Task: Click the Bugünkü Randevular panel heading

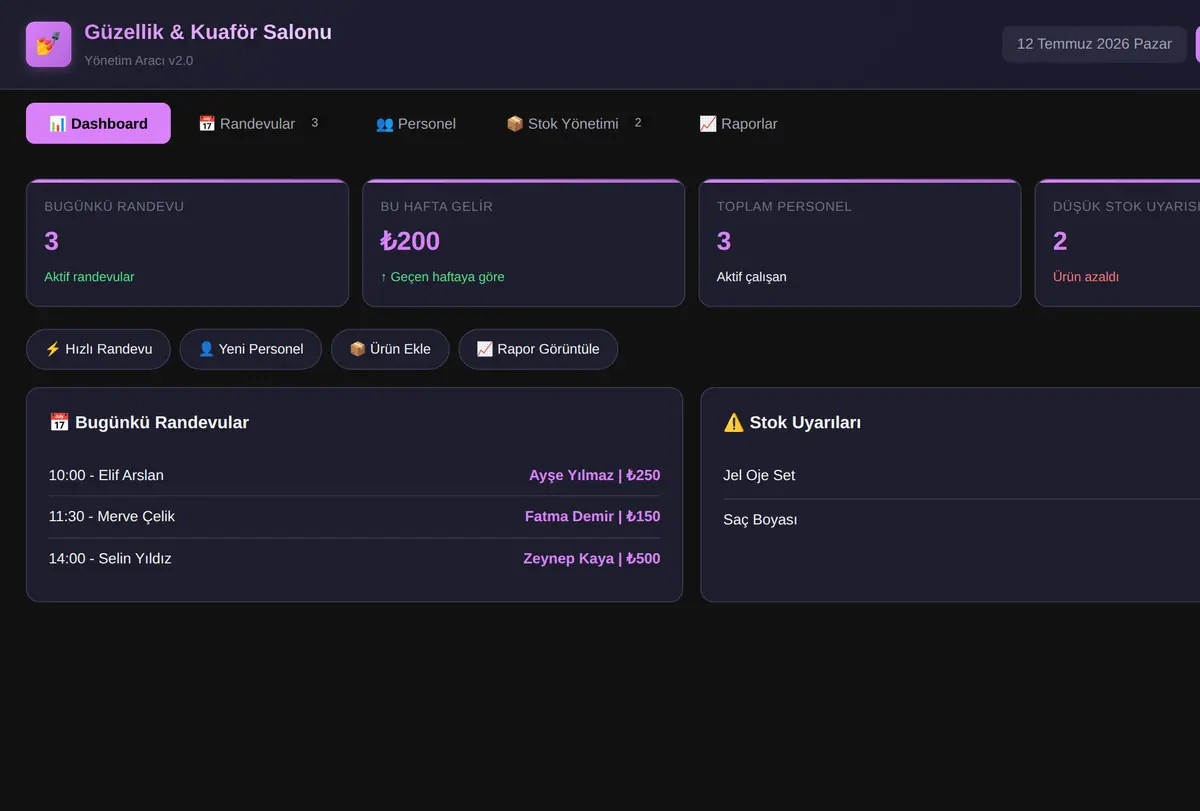Action: point(149,422)
